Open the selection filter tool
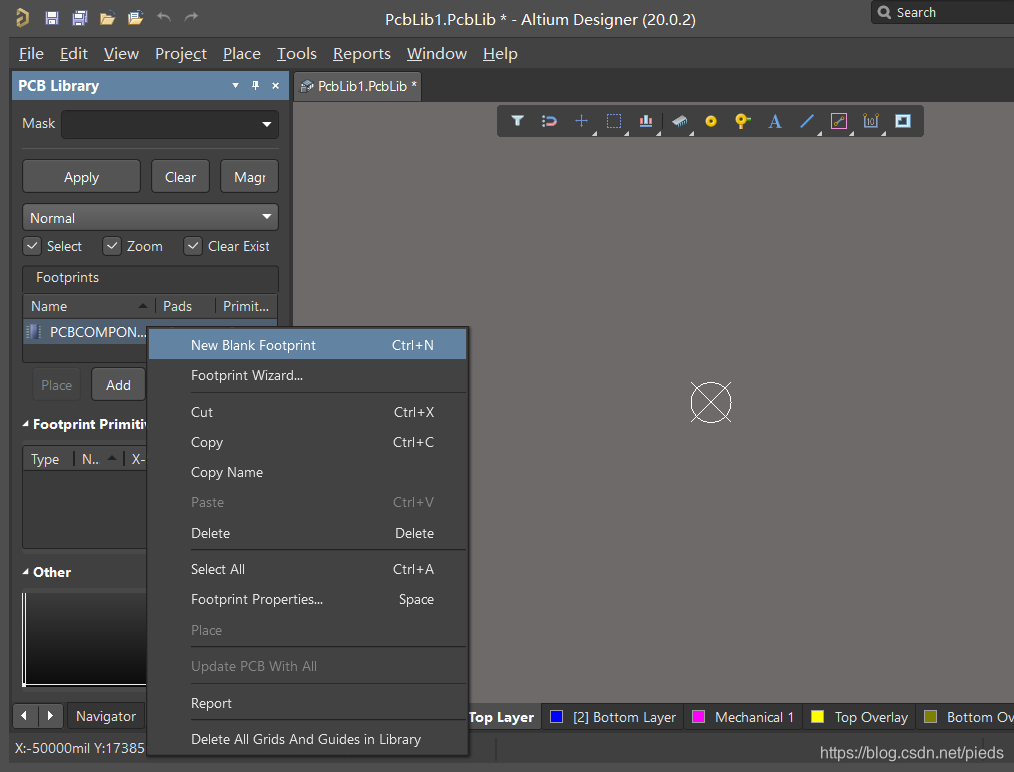This screenshot has height=772, width=1014. (517, 121)
